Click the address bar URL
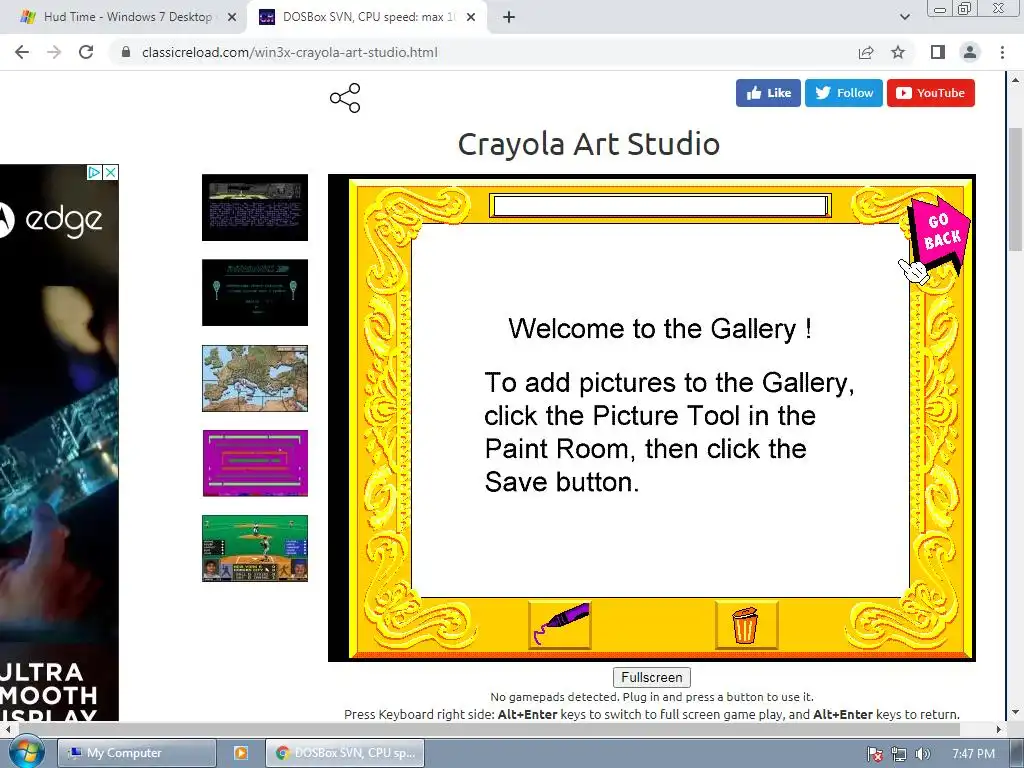The image size is (1024, 768). (x=290, y=52)
